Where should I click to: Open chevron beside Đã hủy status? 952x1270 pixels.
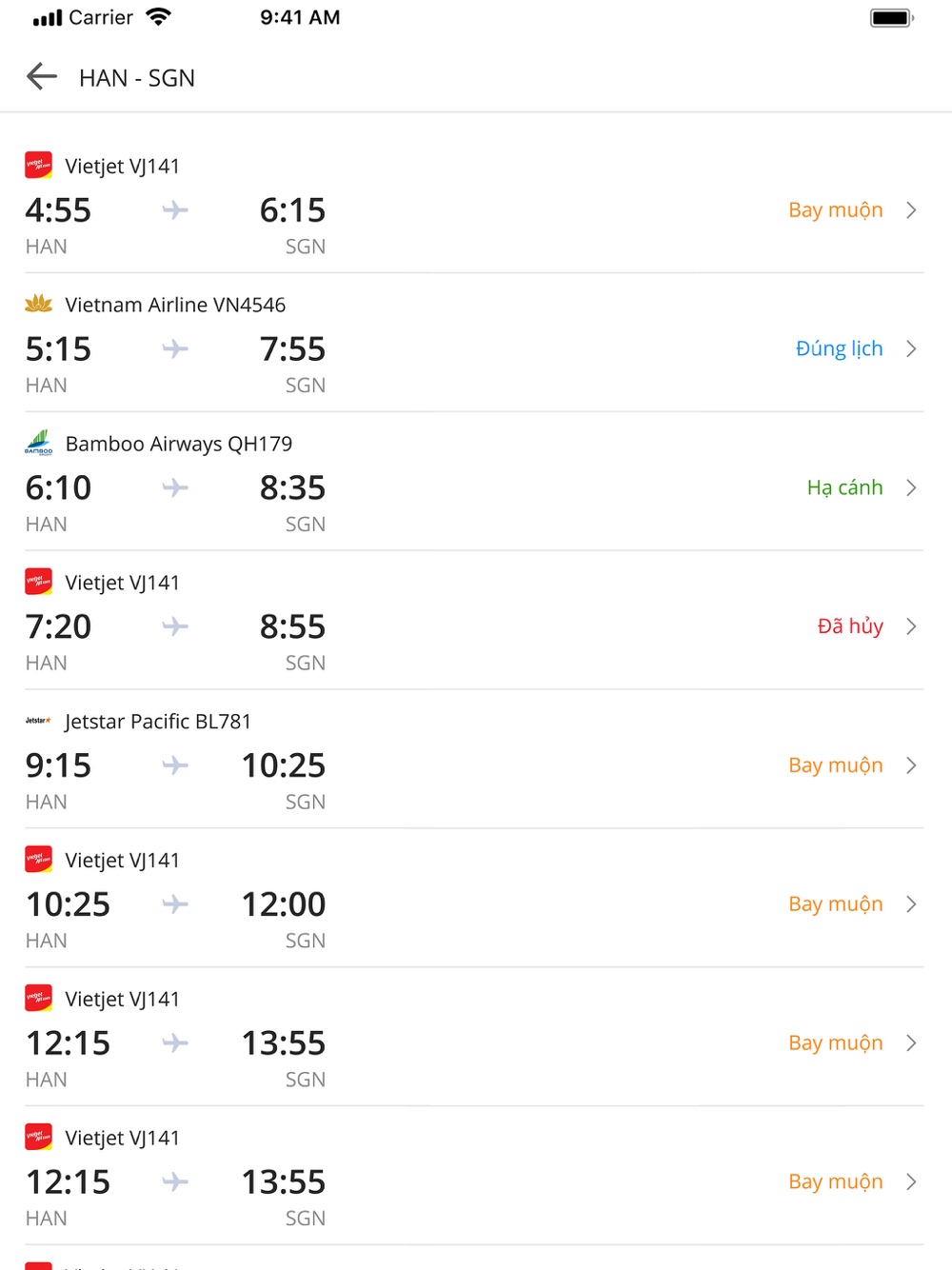[x=911, y=626]
